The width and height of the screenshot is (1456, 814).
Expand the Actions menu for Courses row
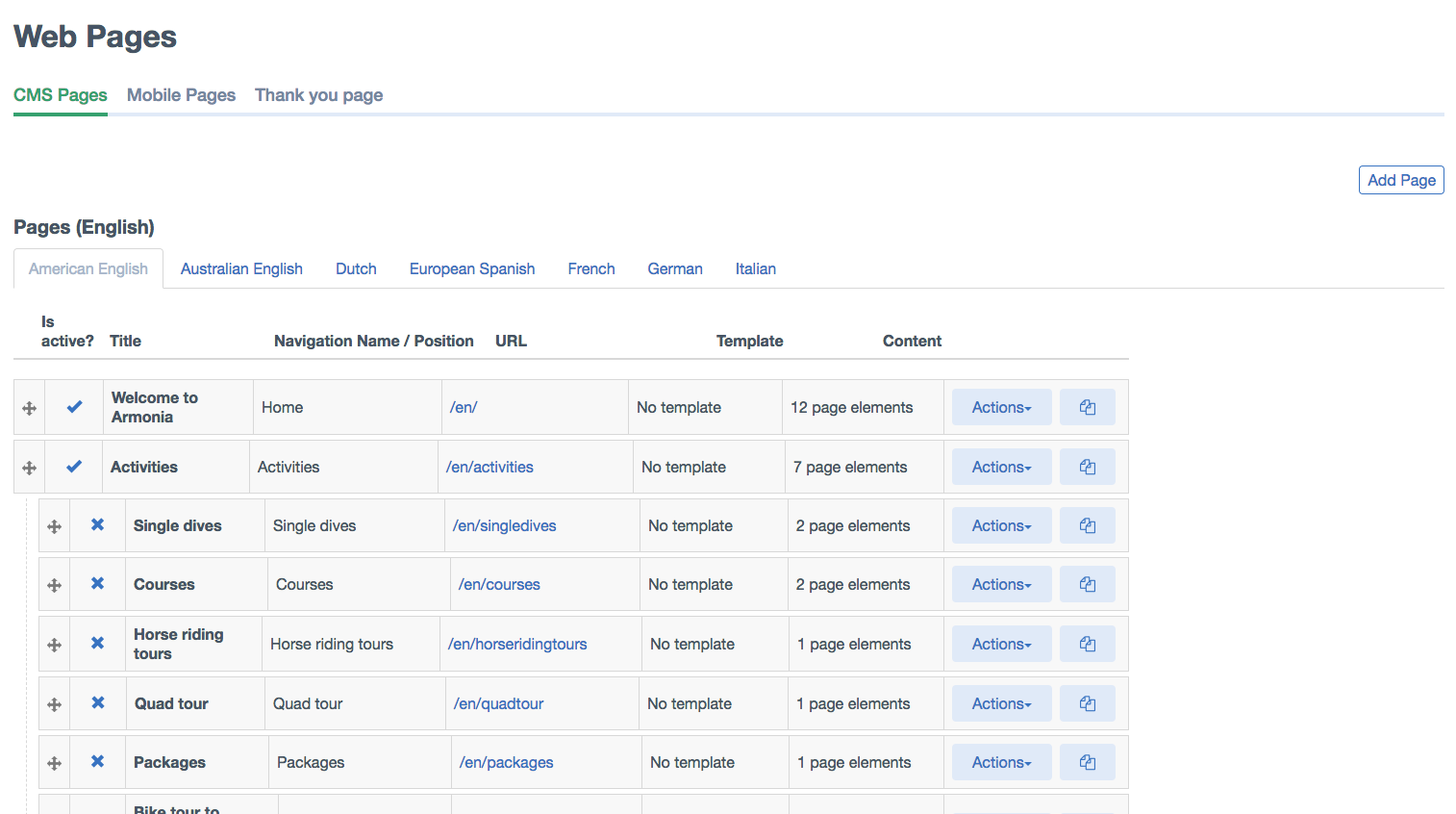click(x=1001, y=584)
